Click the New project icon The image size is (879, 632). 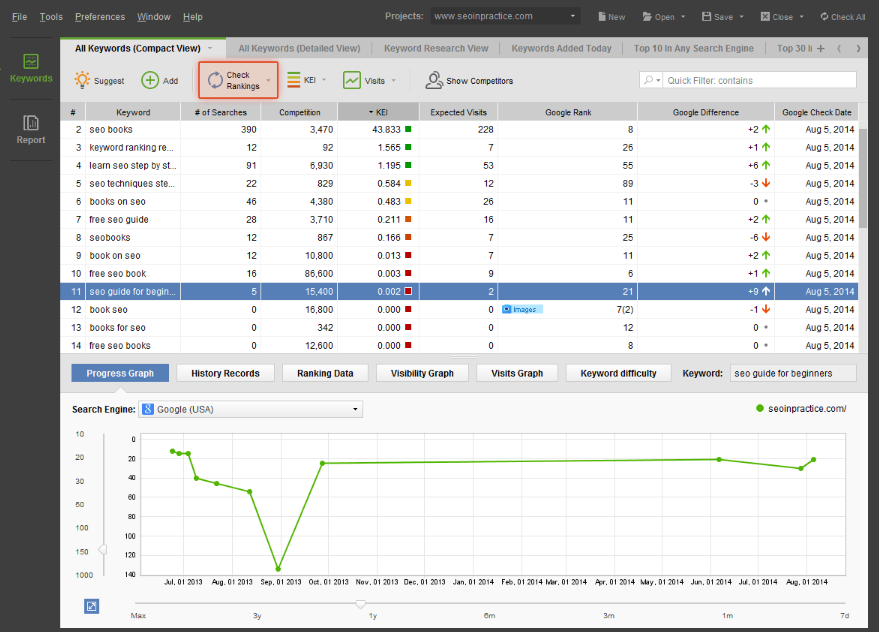pos(602,17)
